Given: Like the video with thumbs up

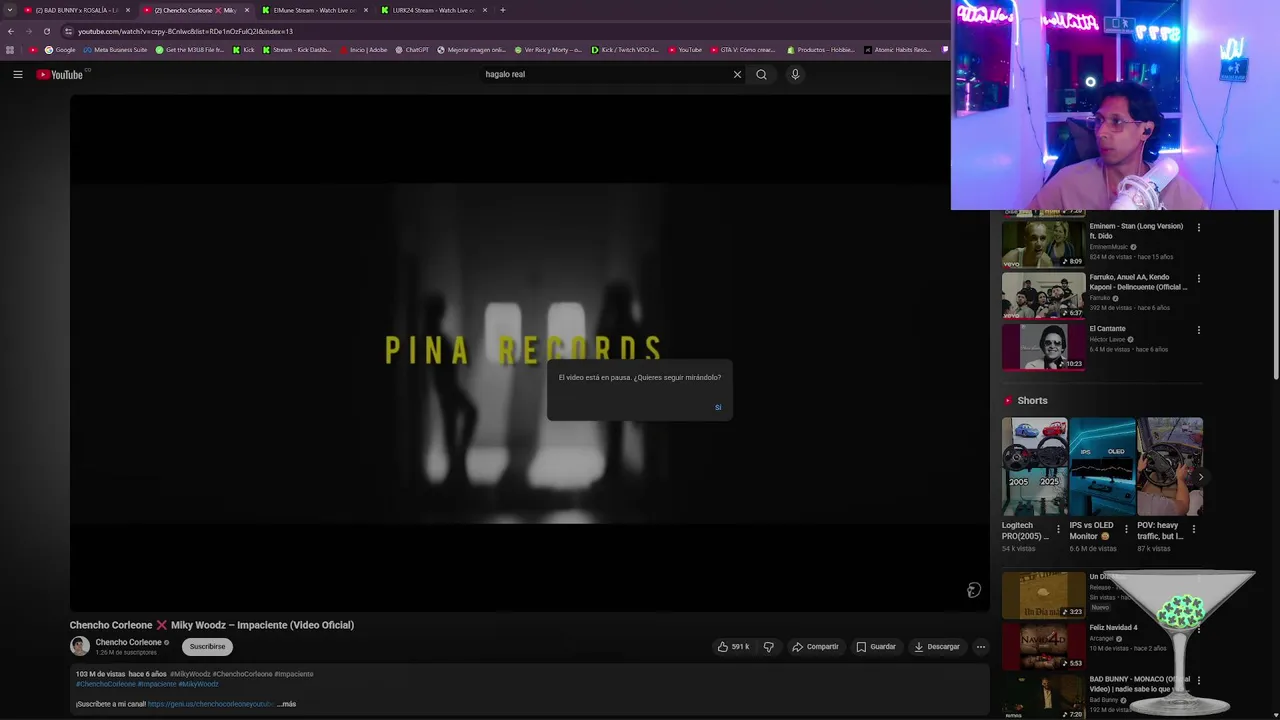Looking at the screenshot, I should point(733,647).
